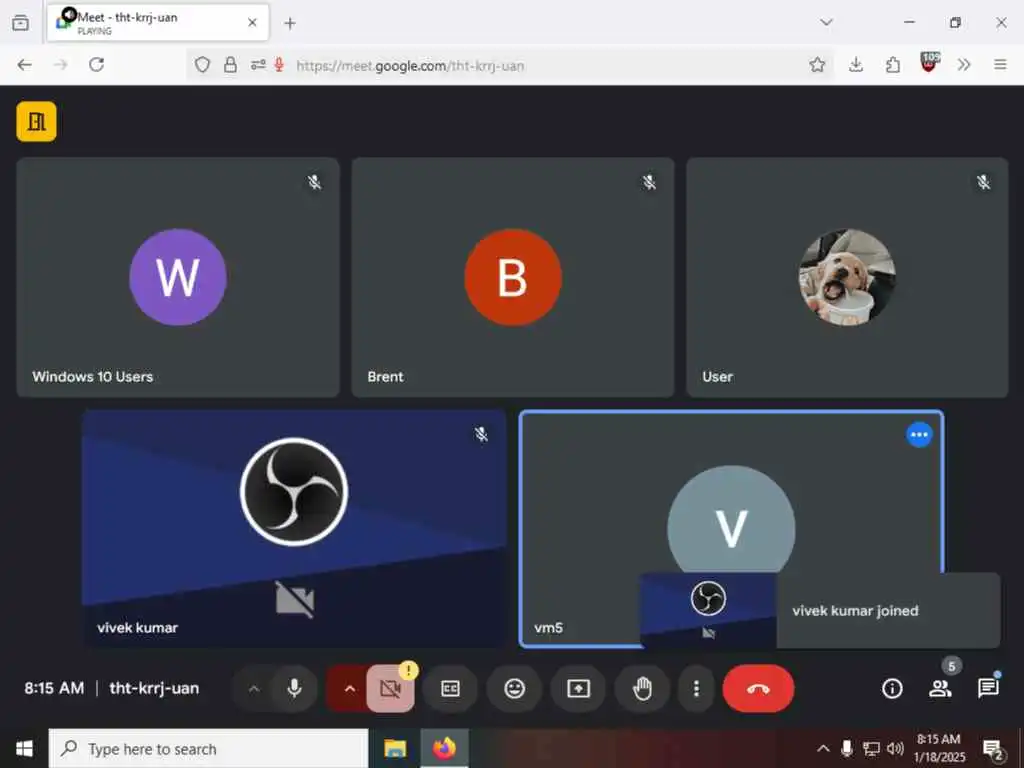Click the yellow door icon
Image resolution: width=1024 pixels, height=768 pixels.
click(37, 121)
